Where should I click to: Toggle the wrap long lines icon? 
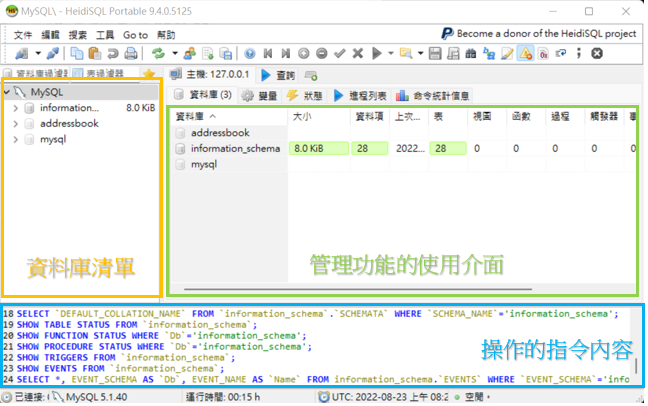click(x=561, y=53)
